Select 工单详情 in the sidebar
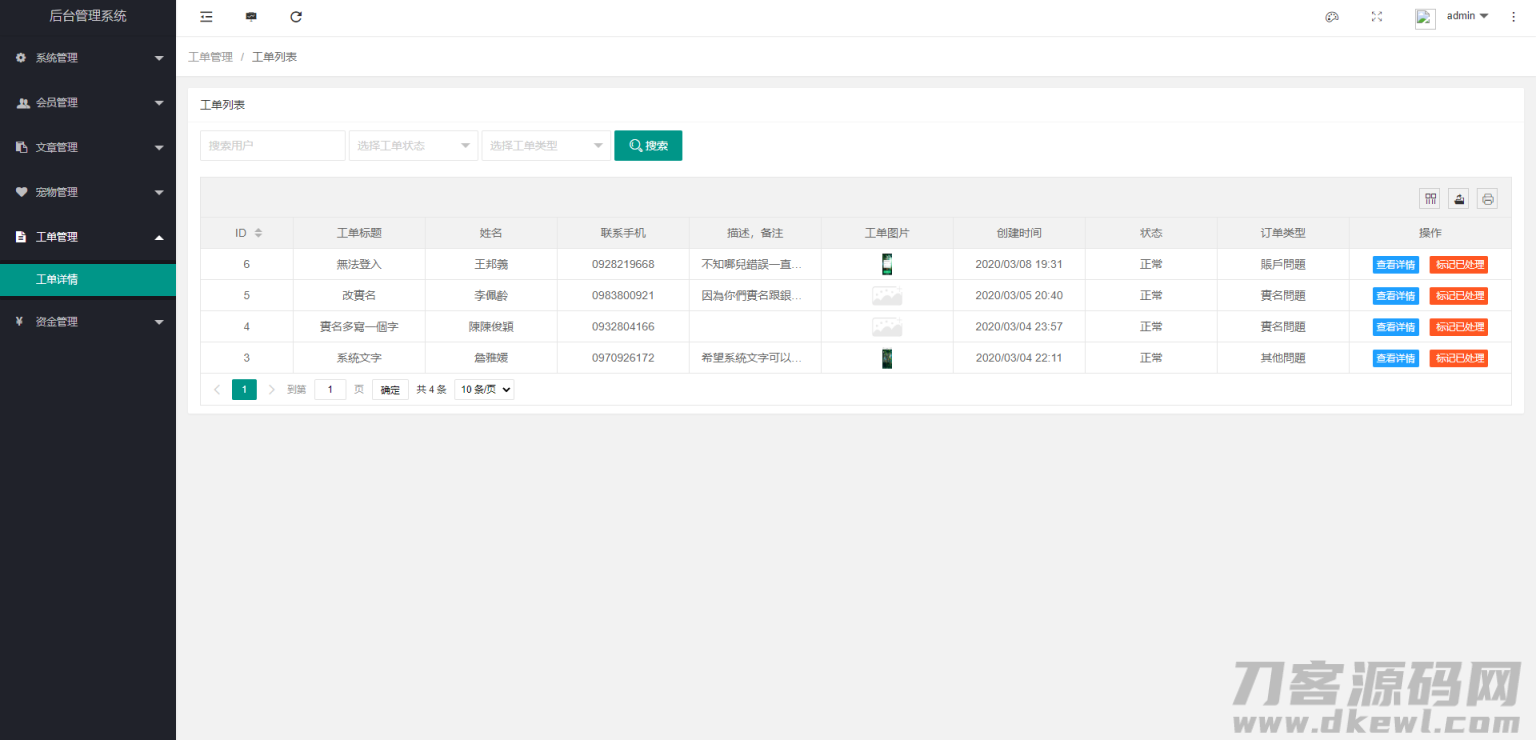This screenshot has height=740, width=1536. click(88, 280)
